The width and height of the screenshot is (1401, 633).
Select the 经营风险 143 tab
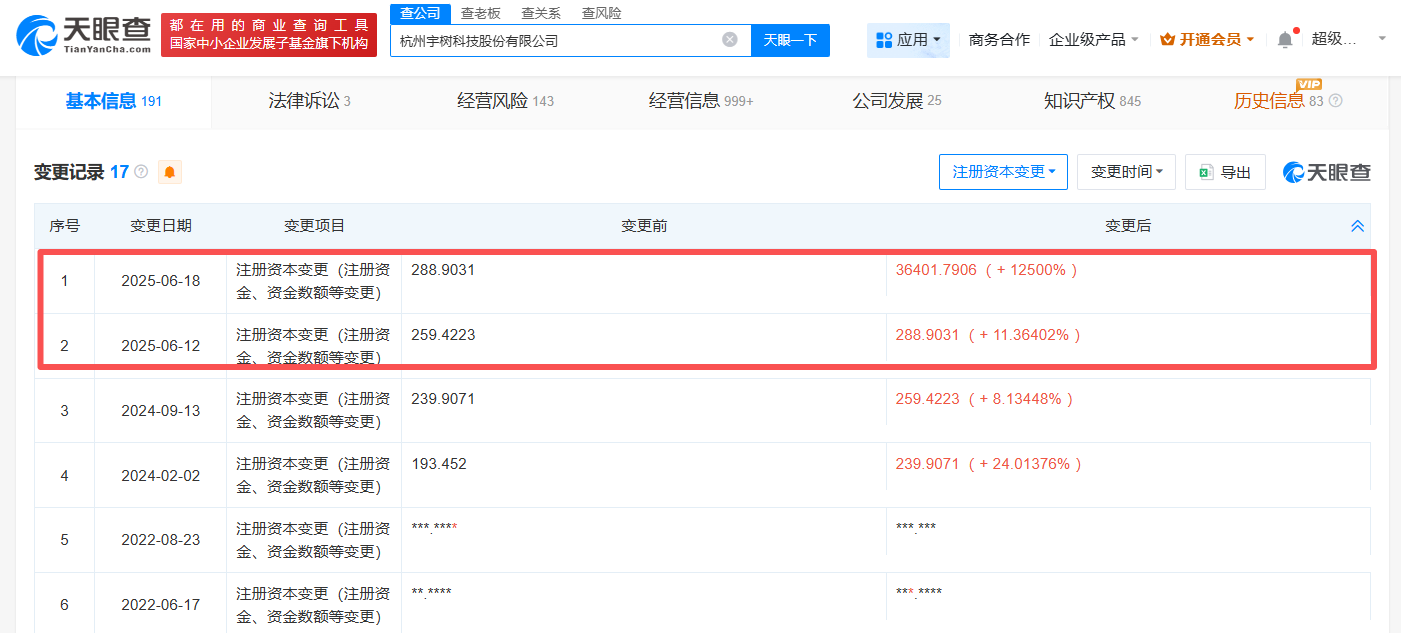(x=505, y=101)
